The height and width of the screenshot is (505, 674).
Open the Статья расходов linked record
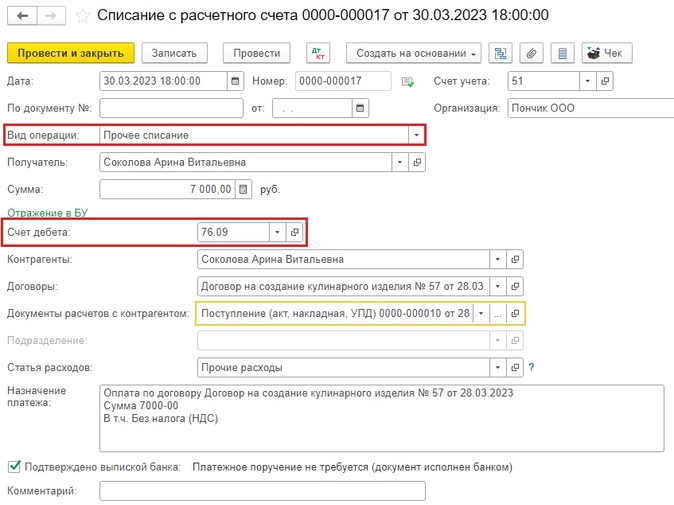[515, 367]
